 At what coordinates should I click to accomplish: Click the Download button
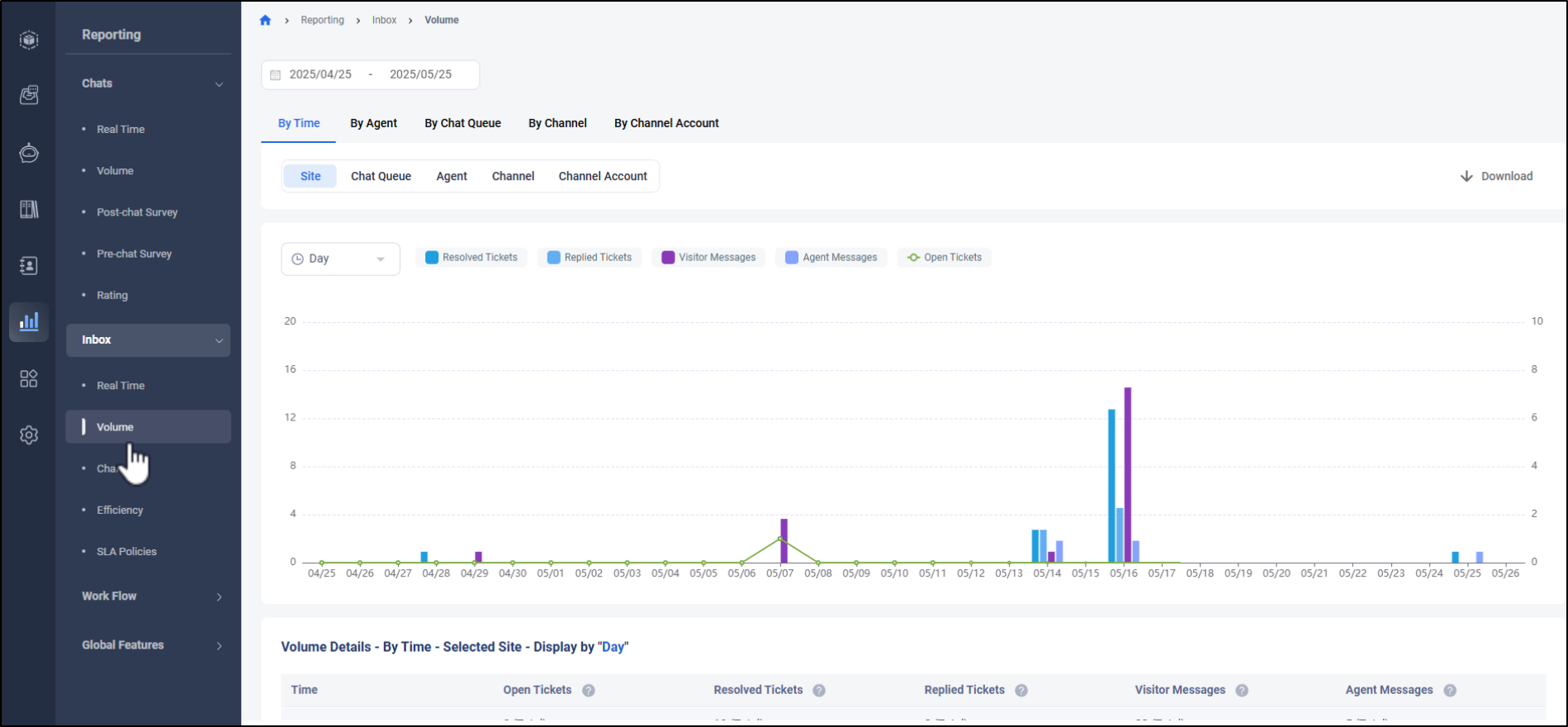(x=1496, y=176)
